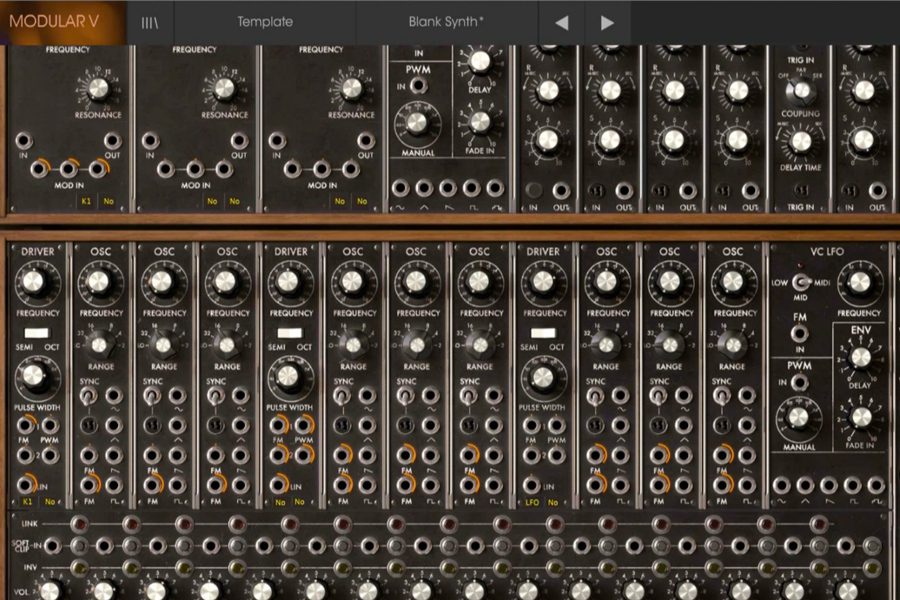Click the SEMI/OCT display on first Driver
Screen dimensions: 900x600
coord(36,332)
